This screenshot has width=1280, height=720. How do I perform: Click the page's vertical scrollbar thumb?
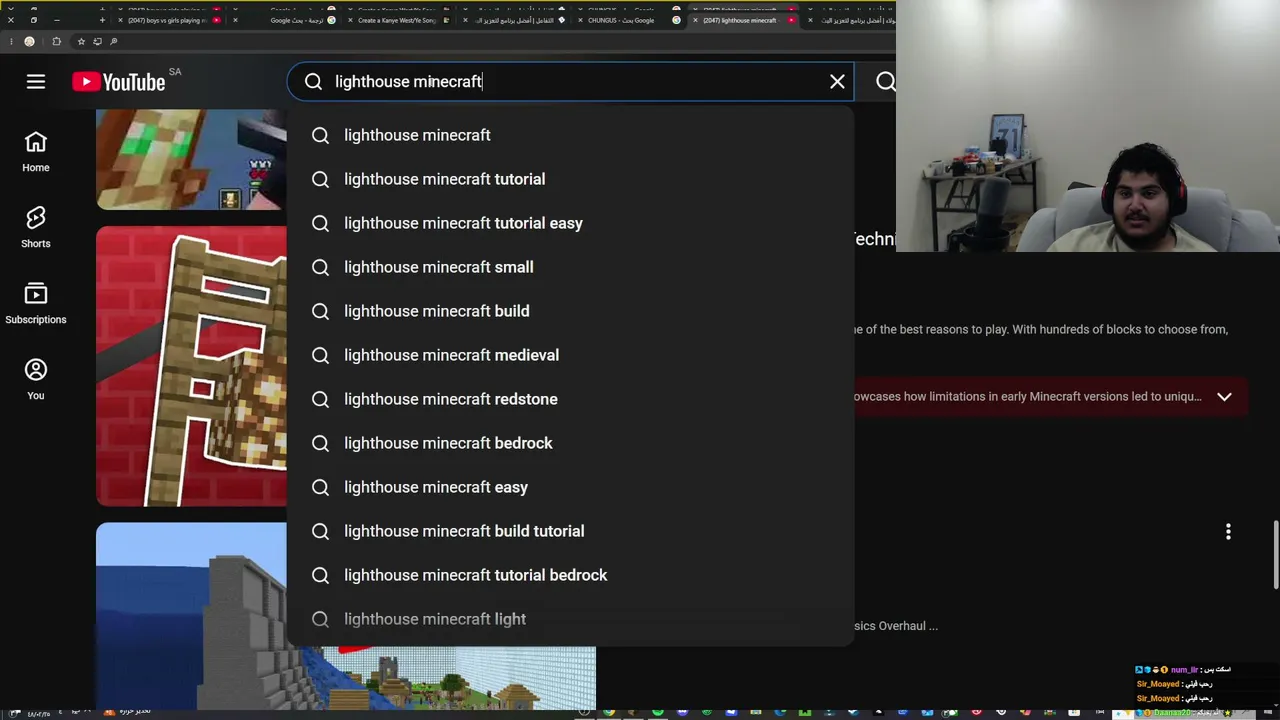(x=1274, y=556)
